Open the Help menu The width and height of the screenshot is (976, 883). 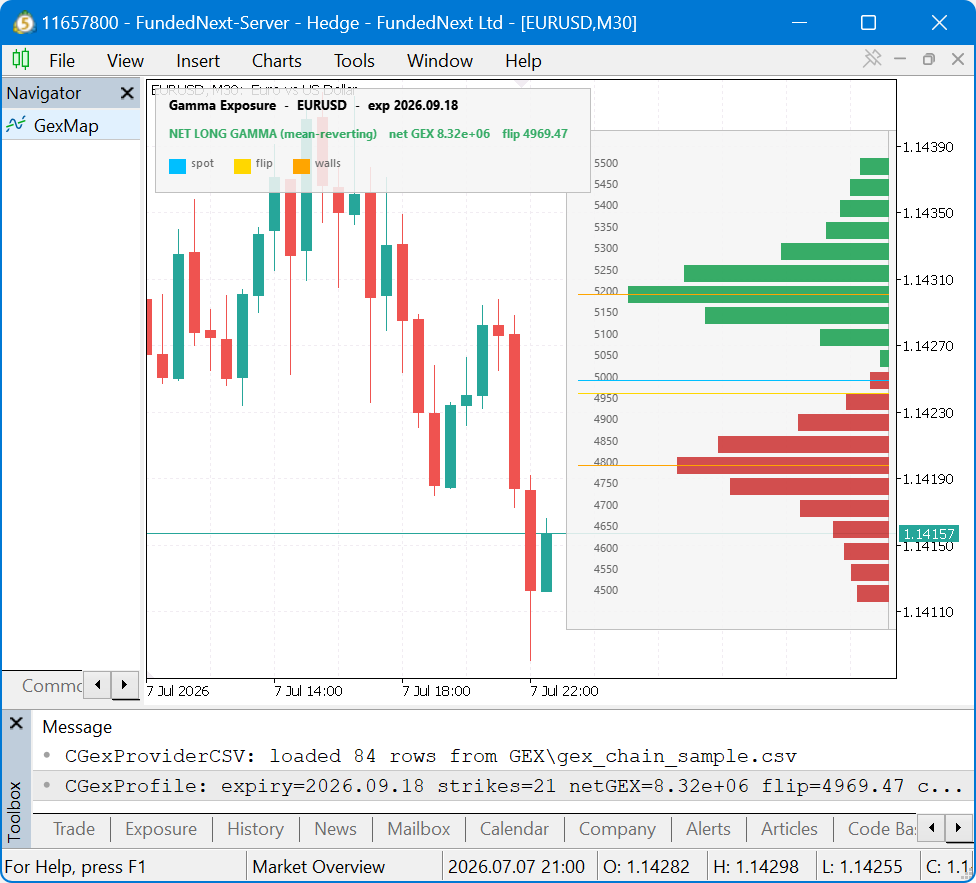click(x=523, y=61)
